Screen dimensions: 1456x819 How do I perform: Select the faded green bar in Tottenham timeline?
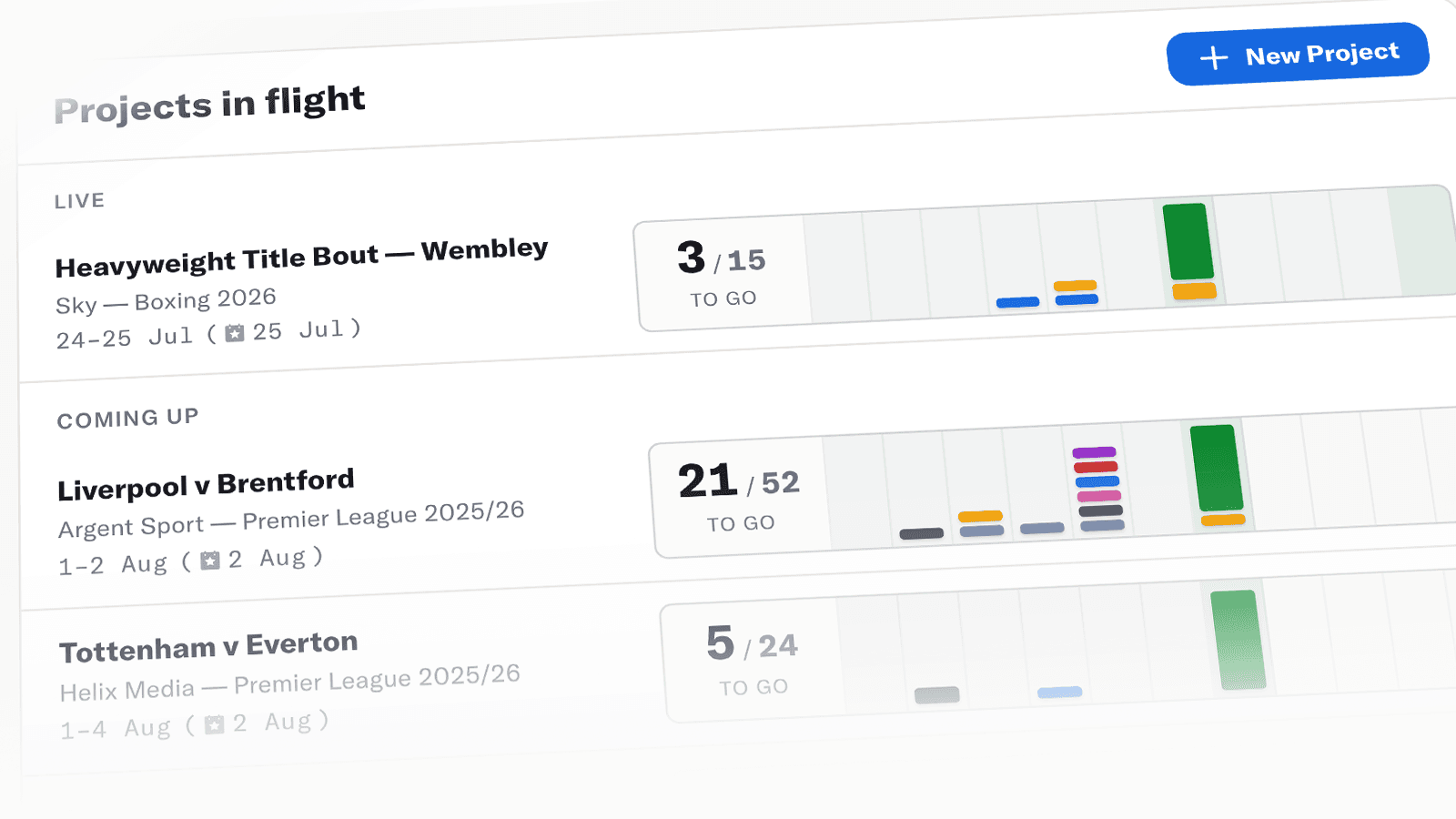[1239, 640]
